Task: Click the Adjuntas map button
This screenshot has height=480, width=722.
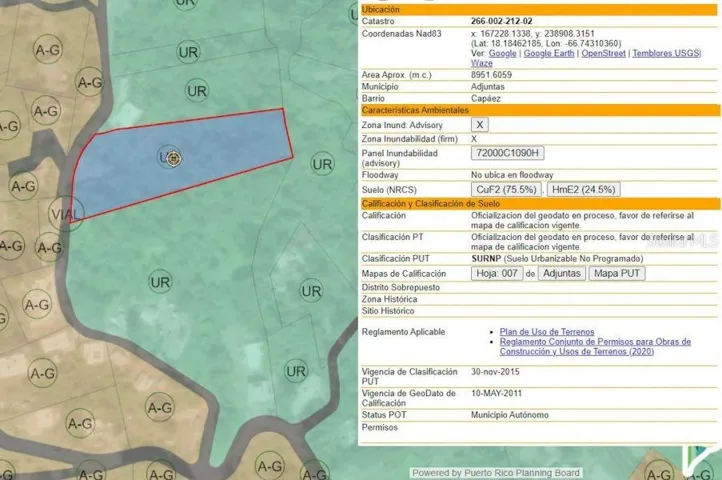Action: click(562, 274)
